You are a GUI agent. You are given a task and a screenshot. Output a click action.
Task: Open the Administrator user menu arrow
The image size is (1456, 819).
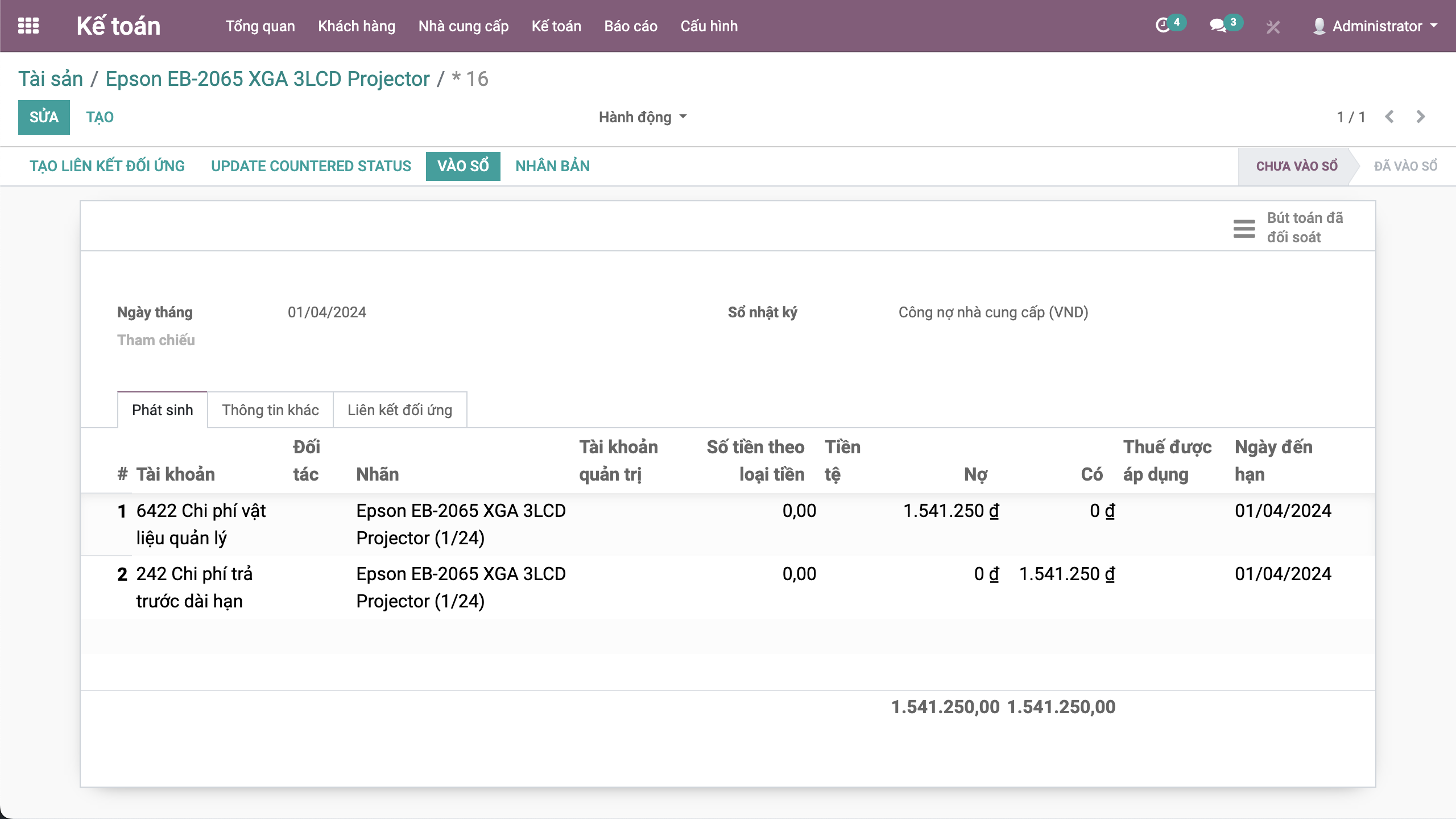tap(1434, 26)
